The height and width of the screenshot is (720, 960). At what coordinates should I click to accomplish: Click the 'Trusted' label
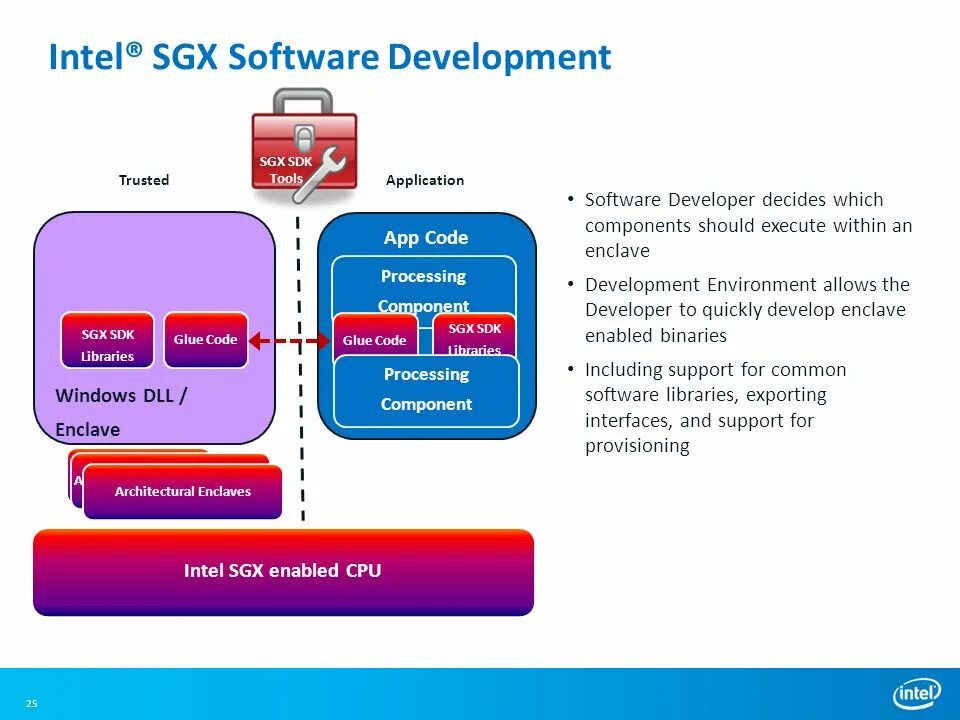click(x=144, y=180)
